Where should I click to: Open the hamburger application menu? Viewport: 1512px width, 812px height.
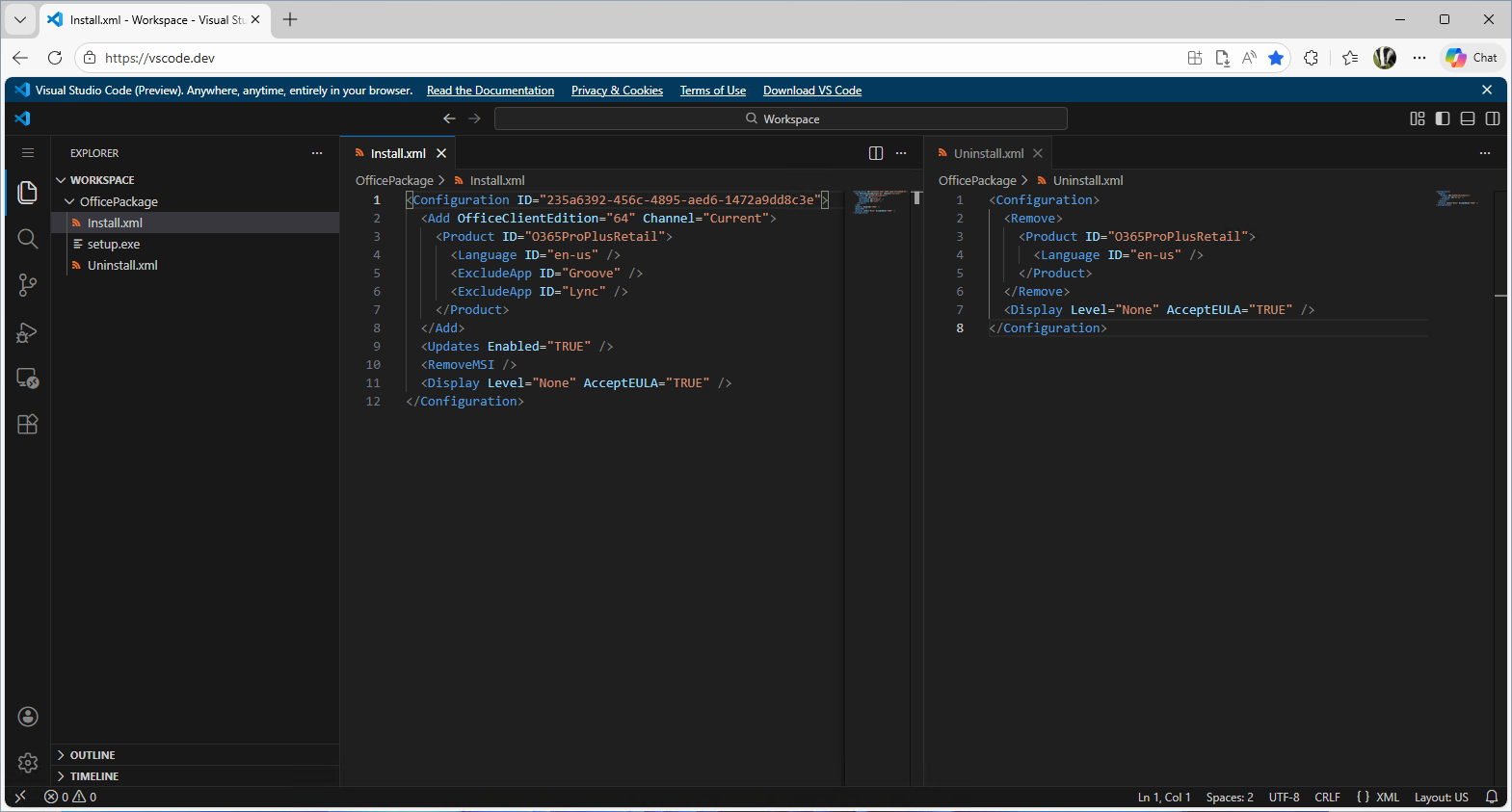click(27, 153)
